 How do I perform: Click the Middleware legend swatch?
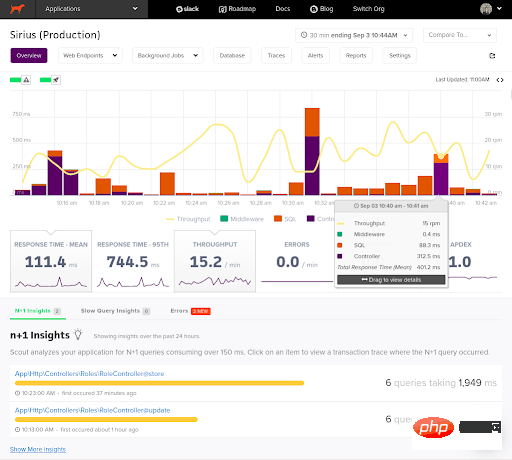tap(224, 219)
